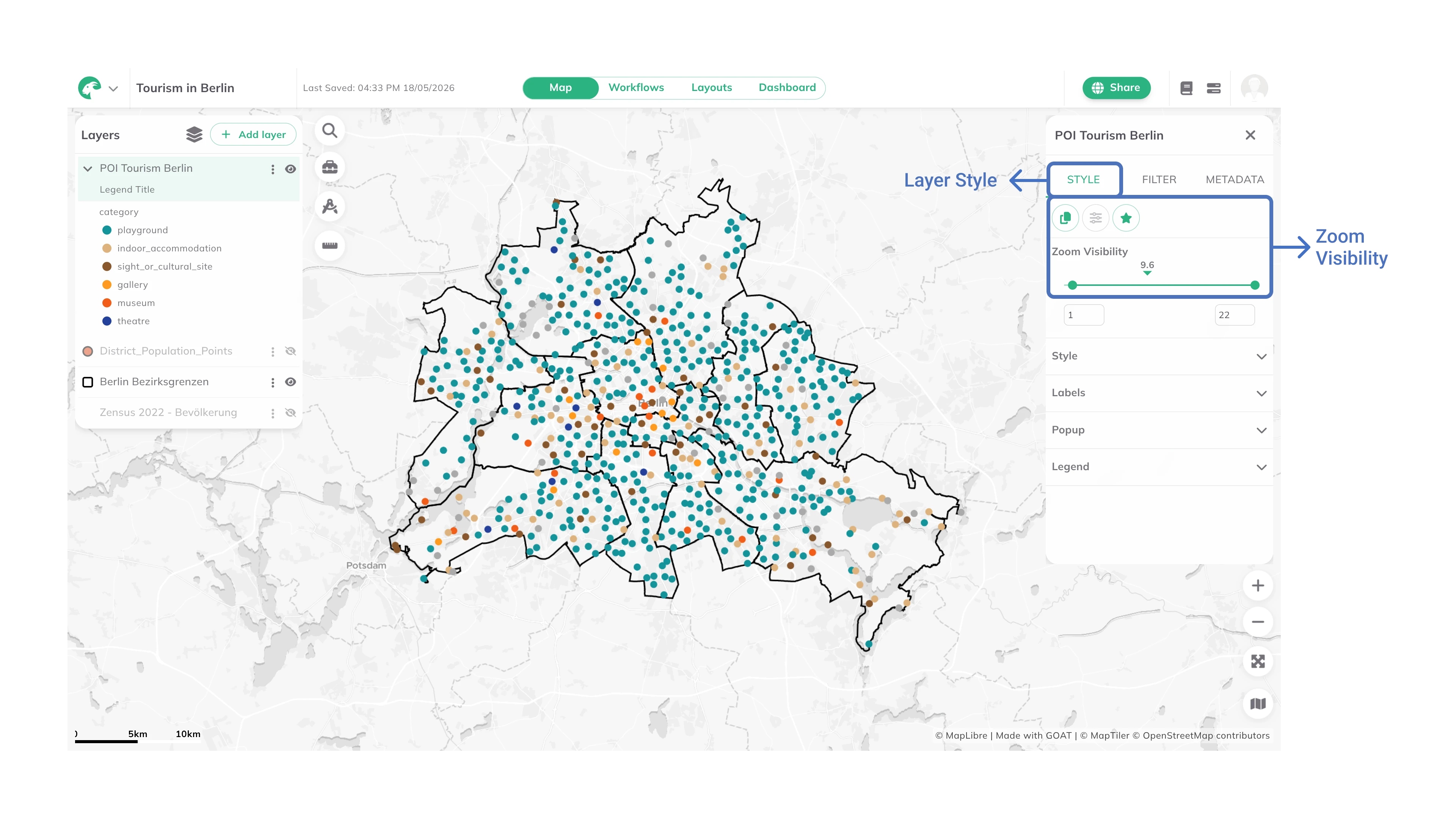Open POI Tourism Berlin layer options menu
This screenshot has height=819, width=1456.
point(273,169)
